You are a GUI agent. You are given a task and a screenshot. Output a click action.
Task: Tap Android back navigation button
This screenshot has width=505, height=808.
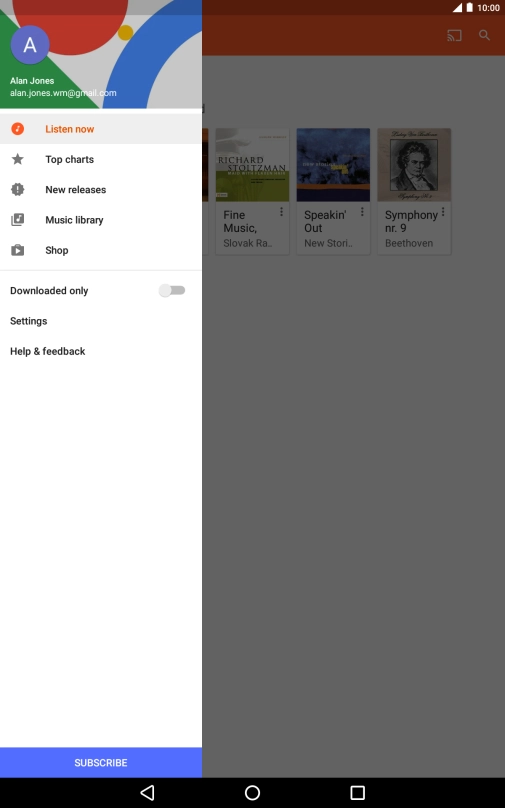coord(147,793)
